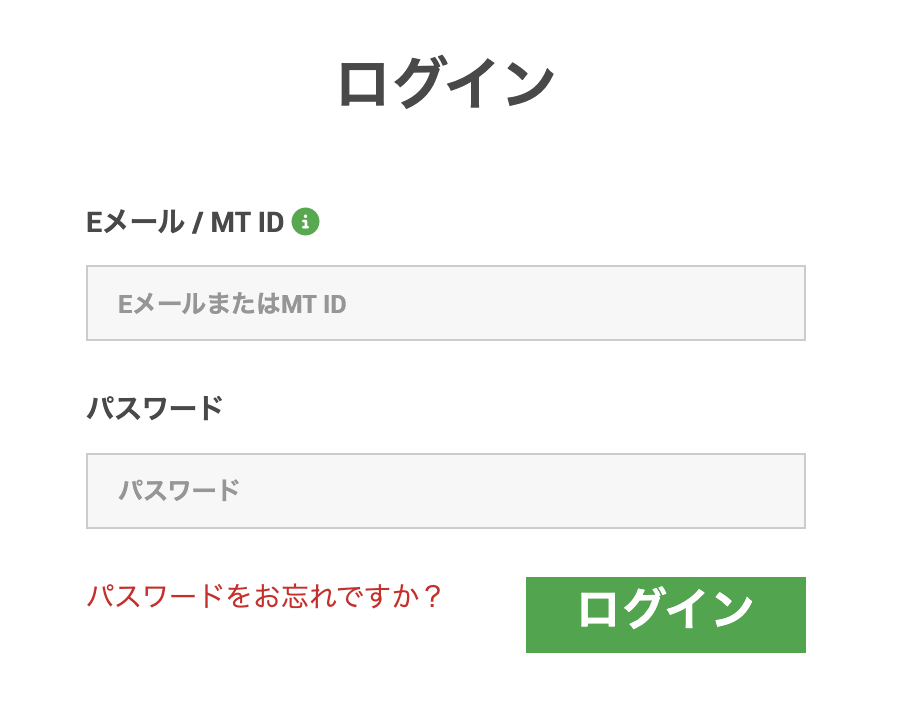Tap the circular "i" information icon
The height and width of the screenshot is (728, 902).
[x=305, y=222]
